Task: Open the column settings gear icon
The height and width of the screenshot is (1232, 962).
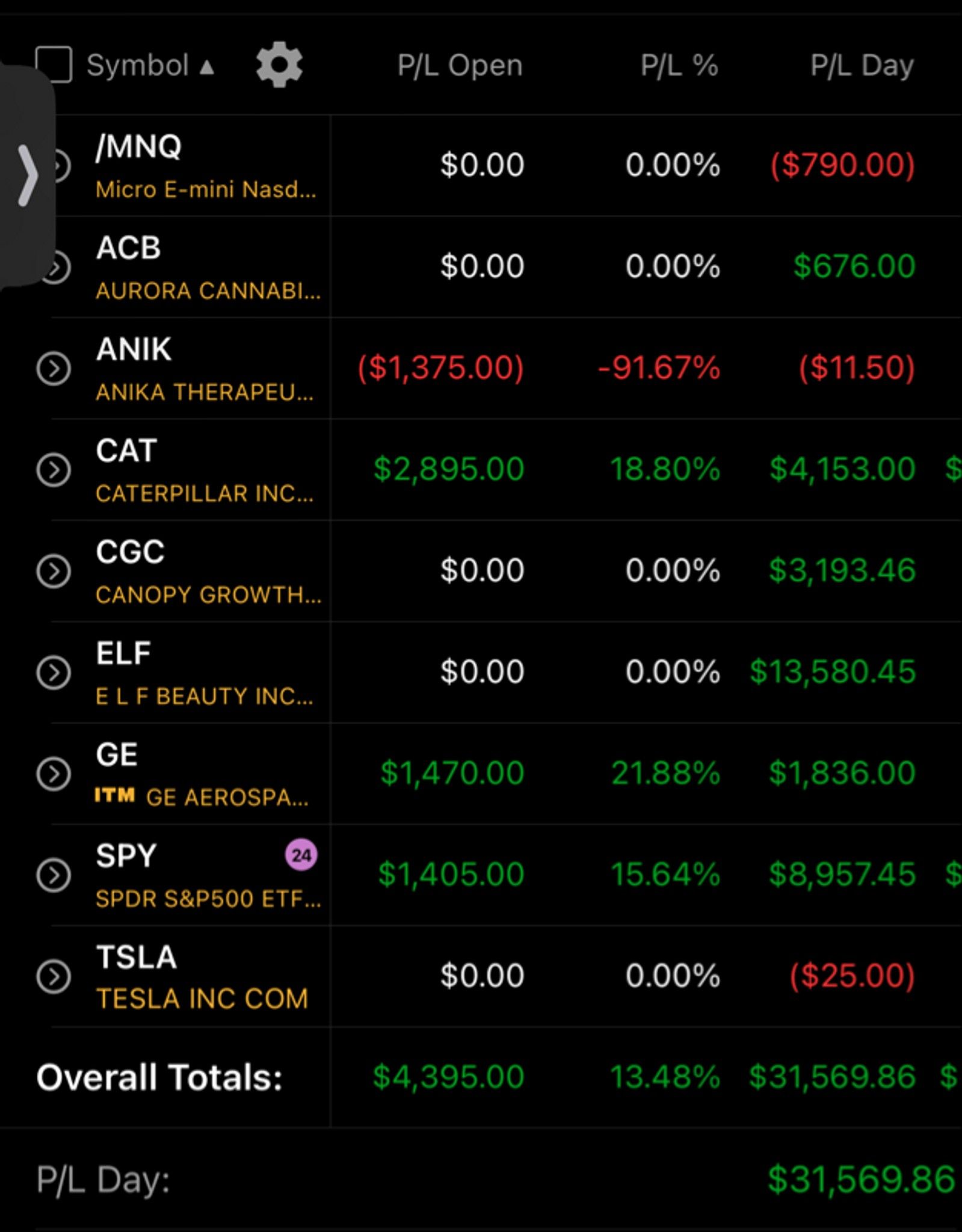Action: pos(279,64)
